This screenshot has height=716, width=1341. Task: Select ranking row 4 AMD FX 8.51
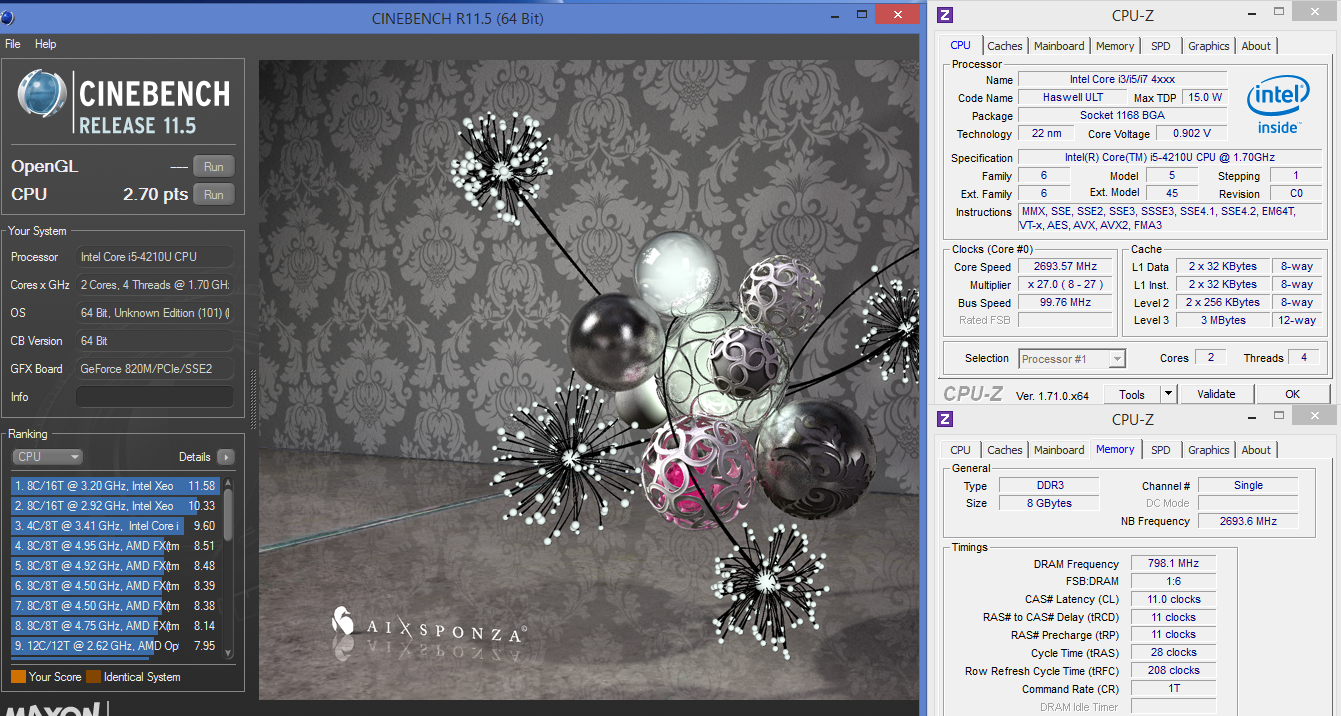(116, 546)
